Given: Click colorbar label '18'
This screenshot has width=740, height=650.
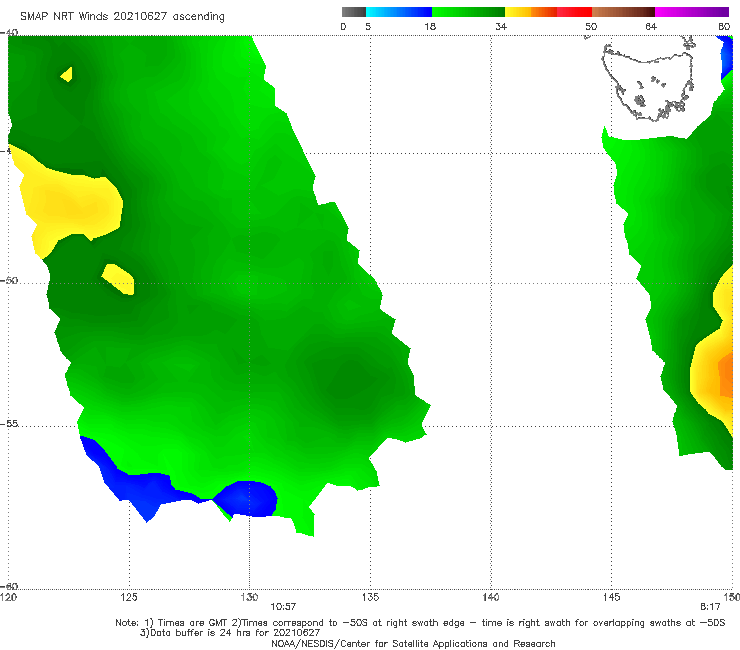Looking at the screenshot, I should (430, 26).
